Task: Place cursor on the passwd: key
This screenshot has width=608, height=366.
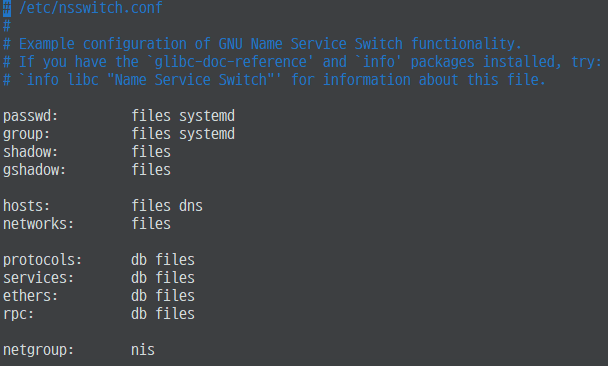Action: click(30, 116)
